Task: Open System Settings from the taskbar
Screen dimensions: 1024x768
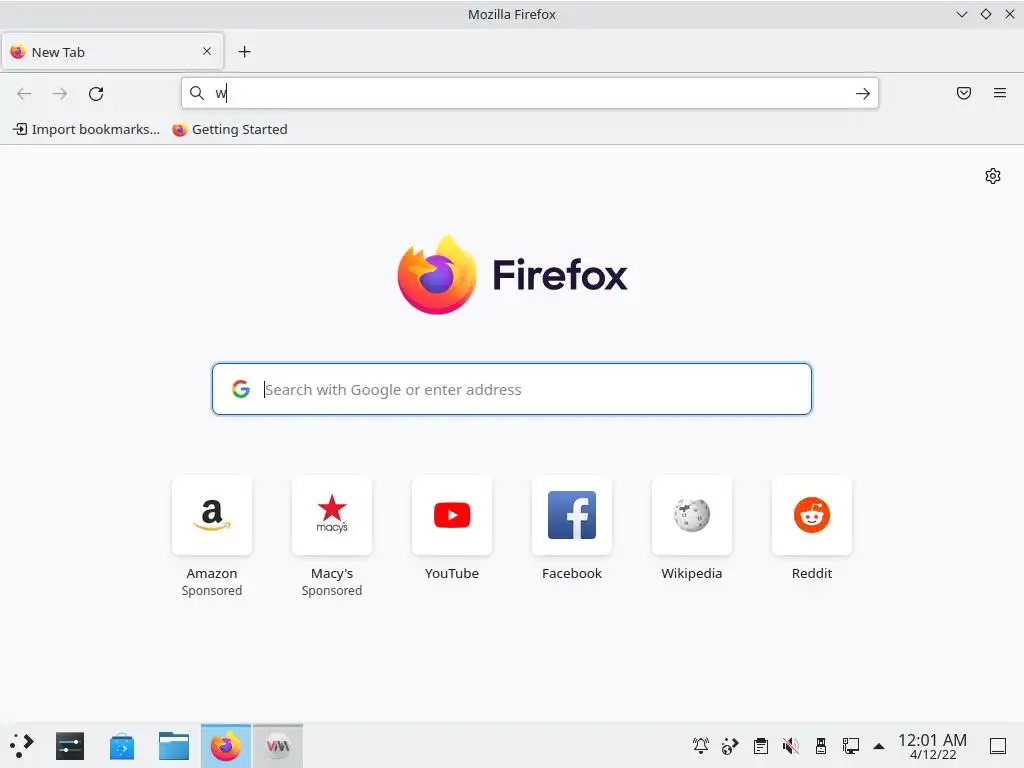Action: click(x=70, y=746)
